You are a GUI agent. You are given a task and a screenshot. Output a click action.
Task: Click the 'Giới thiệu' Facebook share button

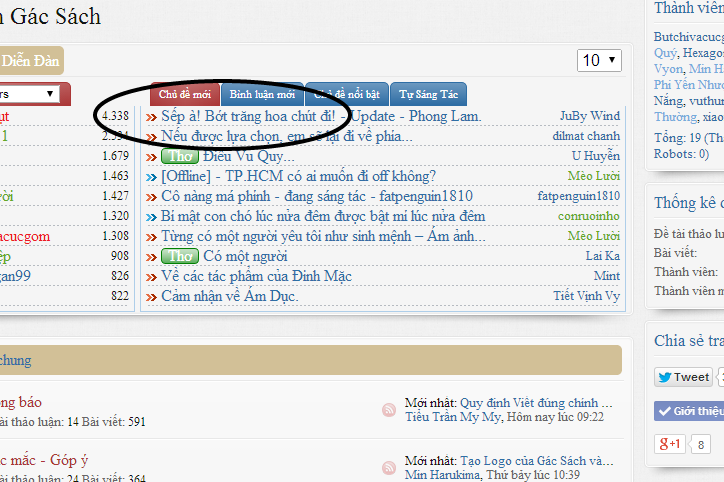click(689, 411)
